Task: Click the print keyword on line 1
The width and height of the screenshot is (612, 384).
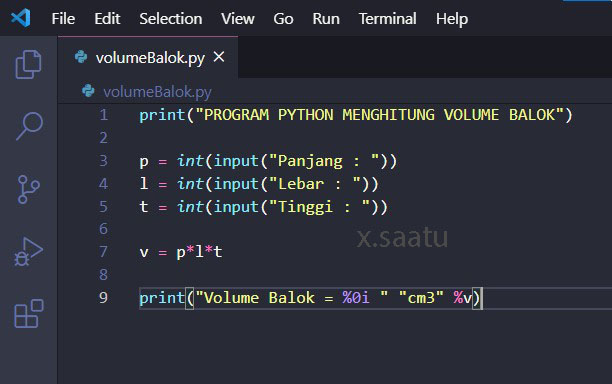Action: (162, 115)
